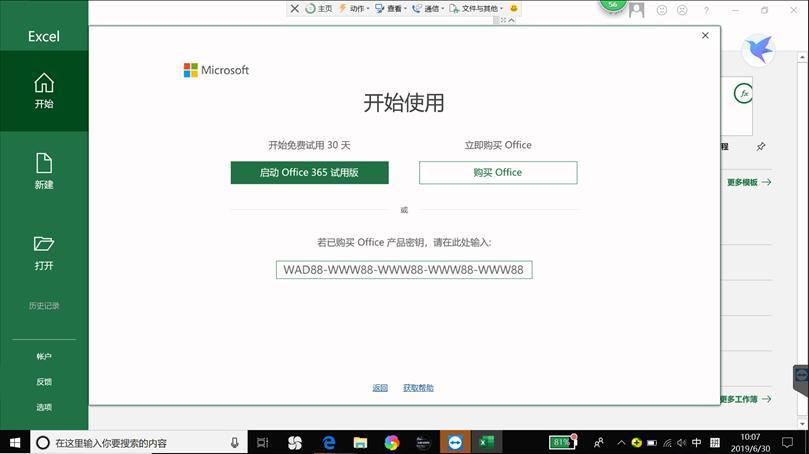Click the 81% battery indicator

click(562, 442)
